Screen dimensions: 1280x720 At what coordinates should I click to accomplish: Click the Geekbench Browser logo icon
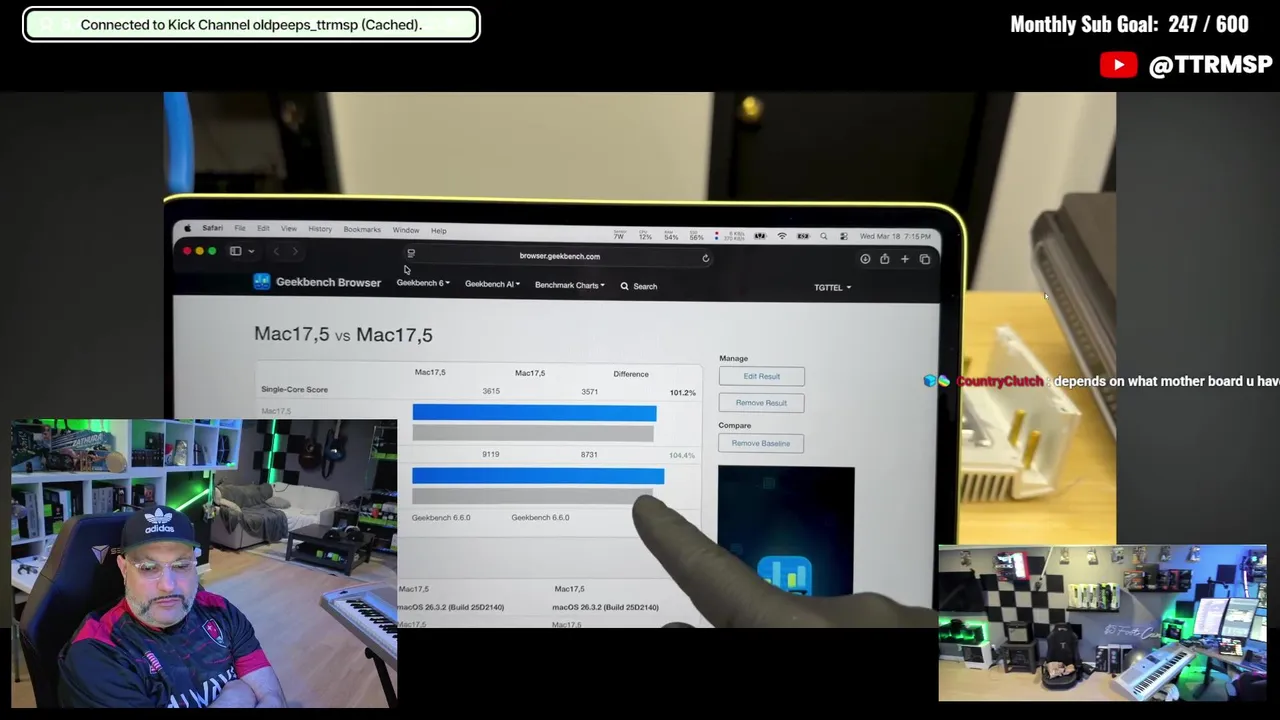tap(262, 282)
